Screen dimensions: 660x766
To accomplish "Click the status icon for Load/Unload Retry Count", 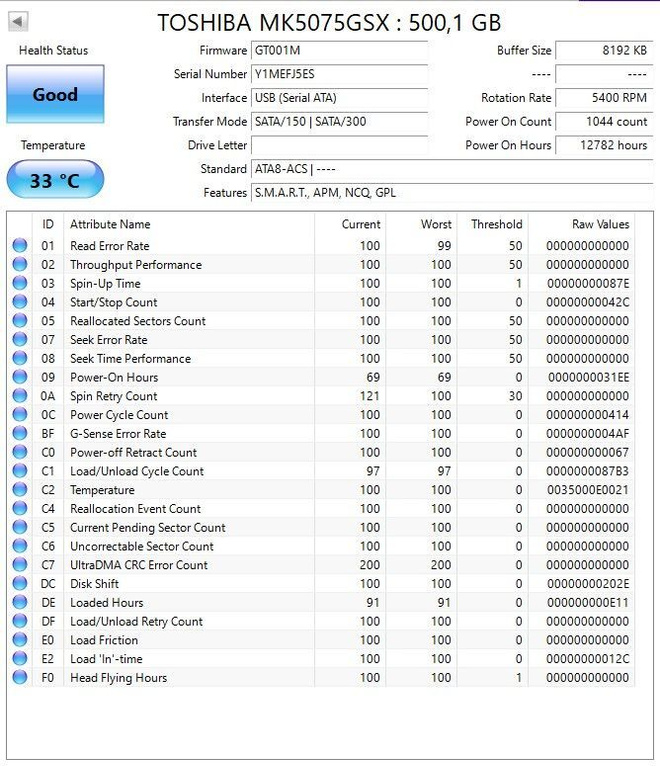I will tap(20, 621).
